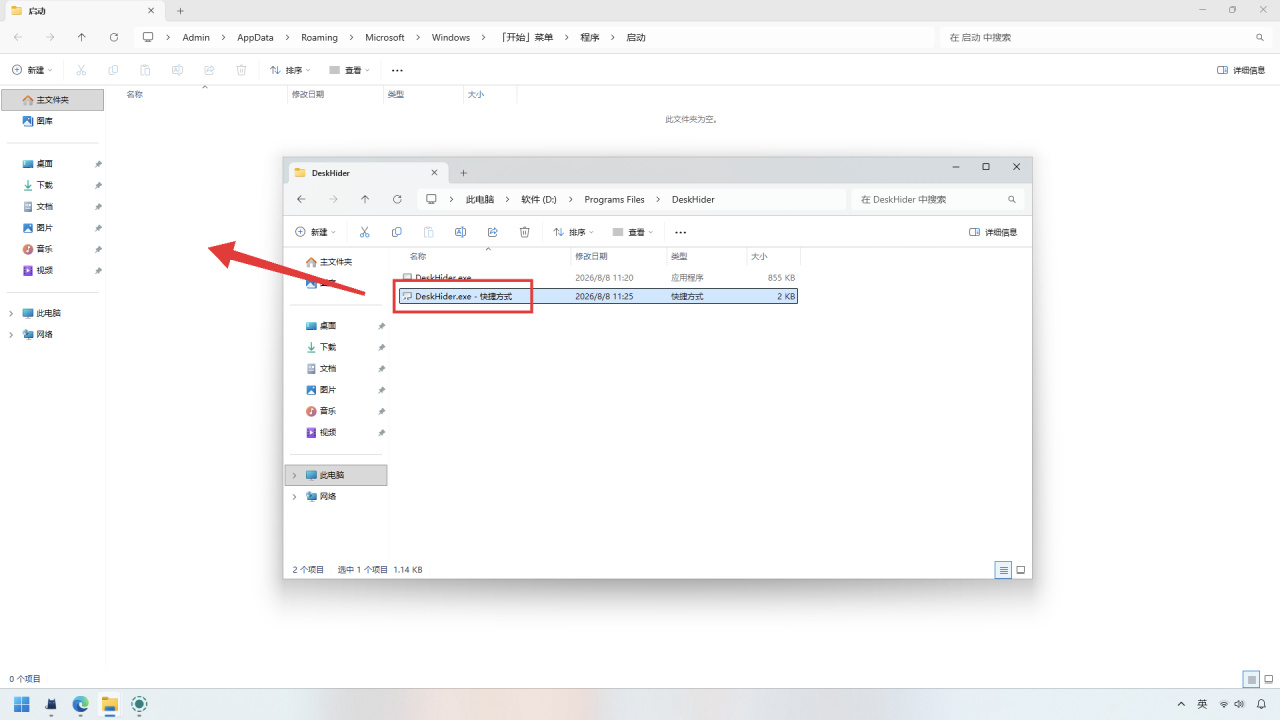1280x720 pixels.
Task: Sort by 类型 column in 启动 window
Action: (424, 94)
